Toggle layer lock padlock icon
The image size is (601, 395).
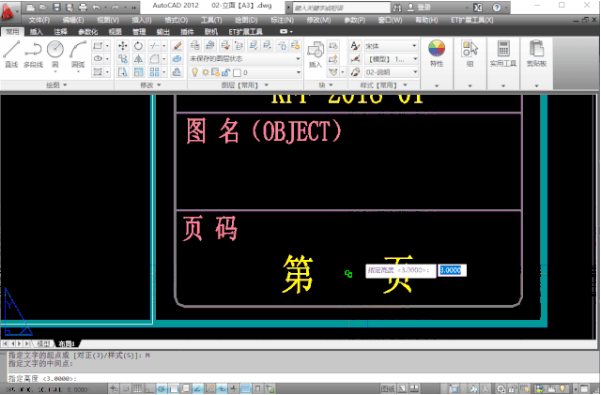[226, 72]
